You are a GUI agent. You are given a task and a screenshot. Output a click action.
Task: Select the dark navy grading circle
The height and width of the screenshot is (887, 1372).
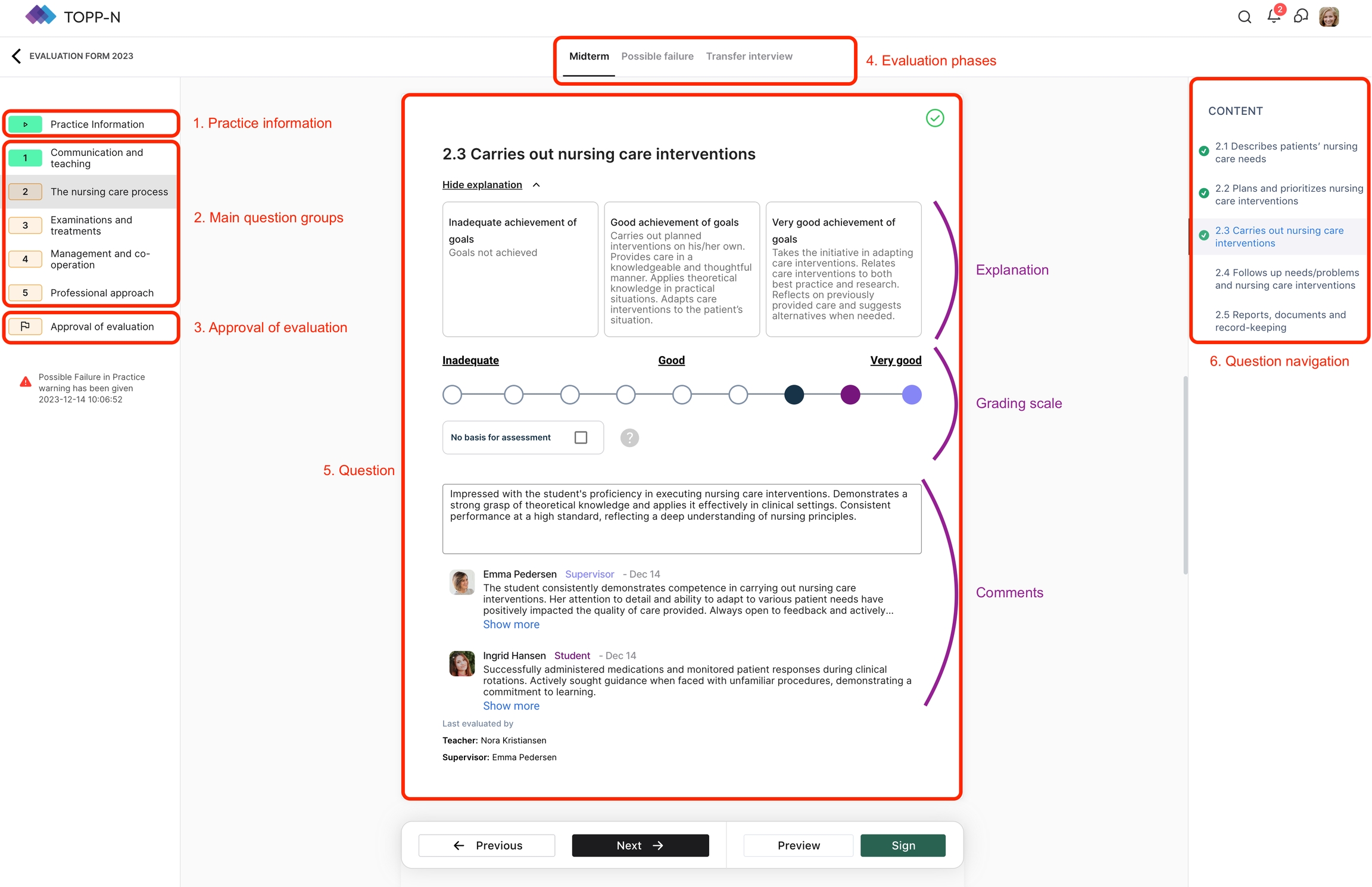click(794, 395)
